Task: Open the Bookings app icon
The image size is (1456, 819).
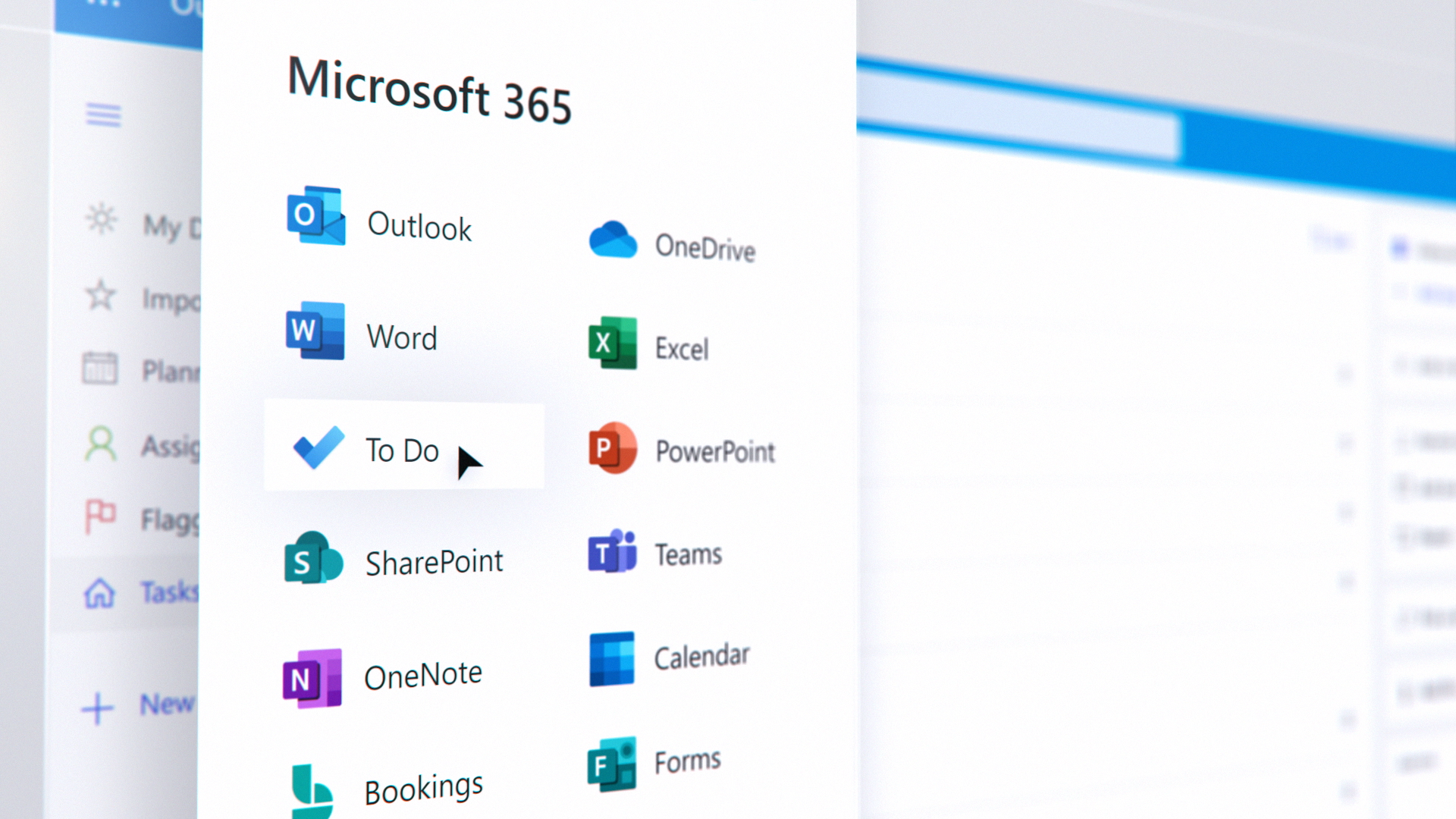Action: (x=312, y=792)
